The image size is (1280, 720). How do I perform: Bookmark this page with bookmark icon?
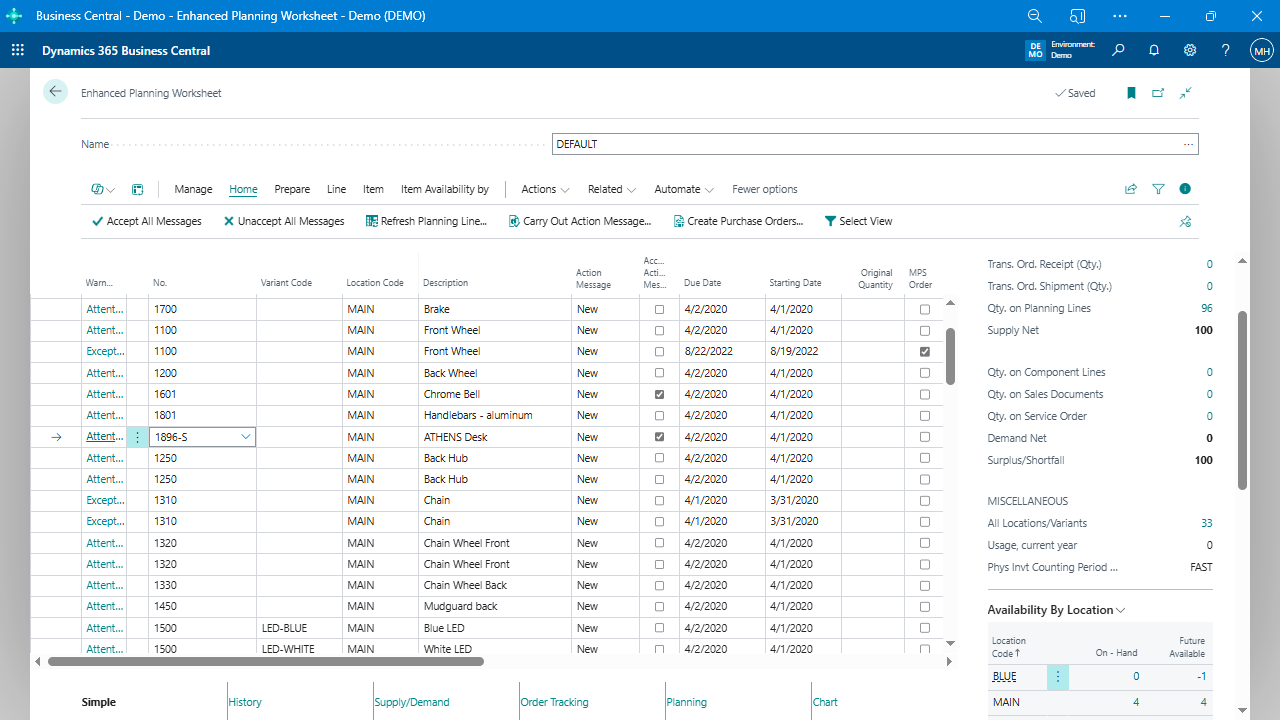pyautogui.click(x=1131, y=92)
